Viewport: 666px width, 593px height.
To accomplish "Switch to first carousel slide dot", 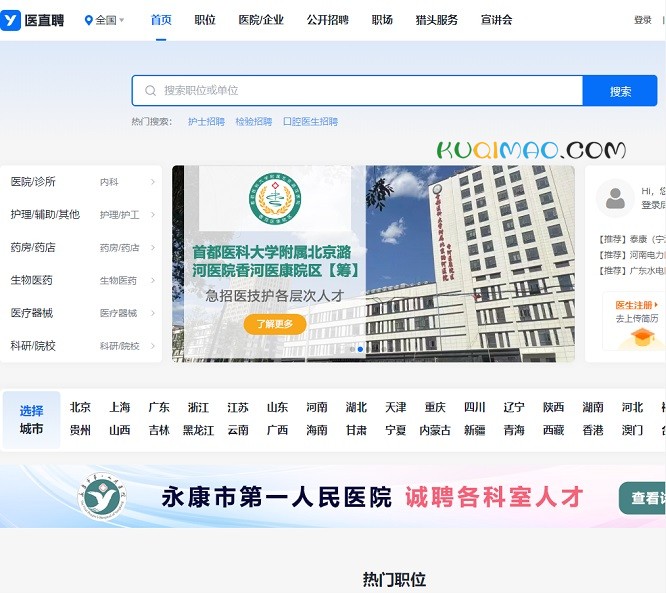I will 352,349.
